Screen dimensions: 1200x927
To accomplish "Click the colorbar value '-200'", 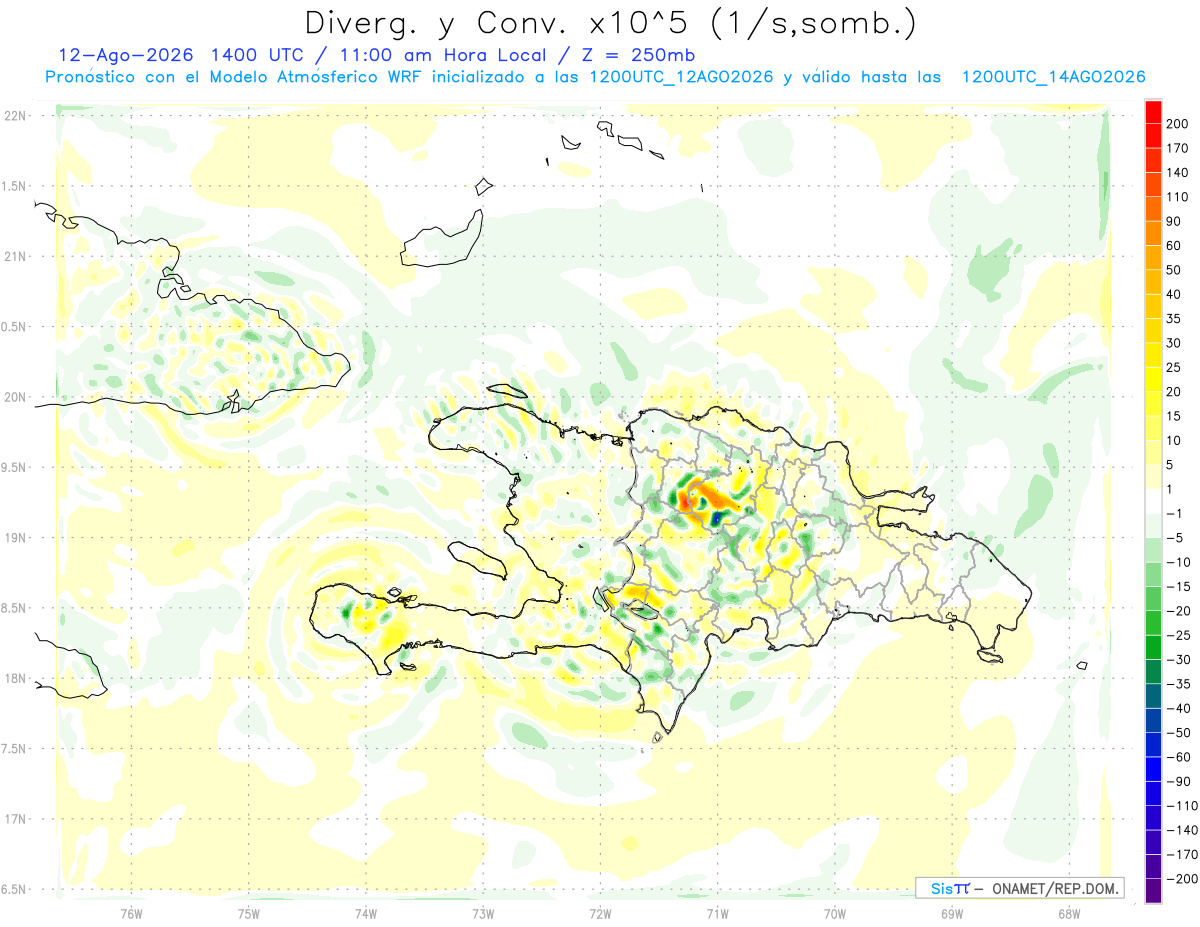I will [x=1184, y=879].
